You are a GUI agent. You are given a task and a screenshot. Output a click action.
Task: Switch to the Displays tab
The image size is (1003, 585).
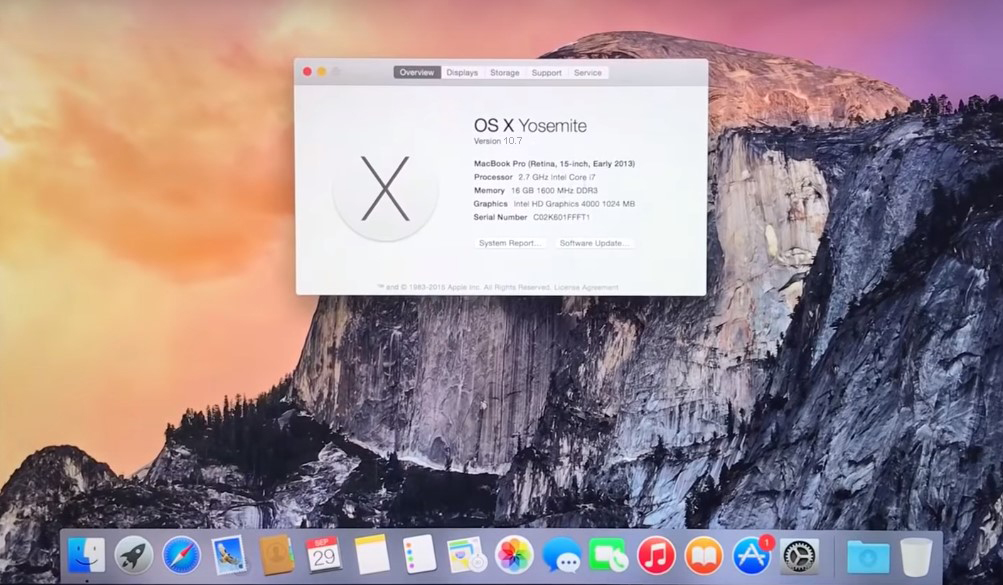coord(462,73)
